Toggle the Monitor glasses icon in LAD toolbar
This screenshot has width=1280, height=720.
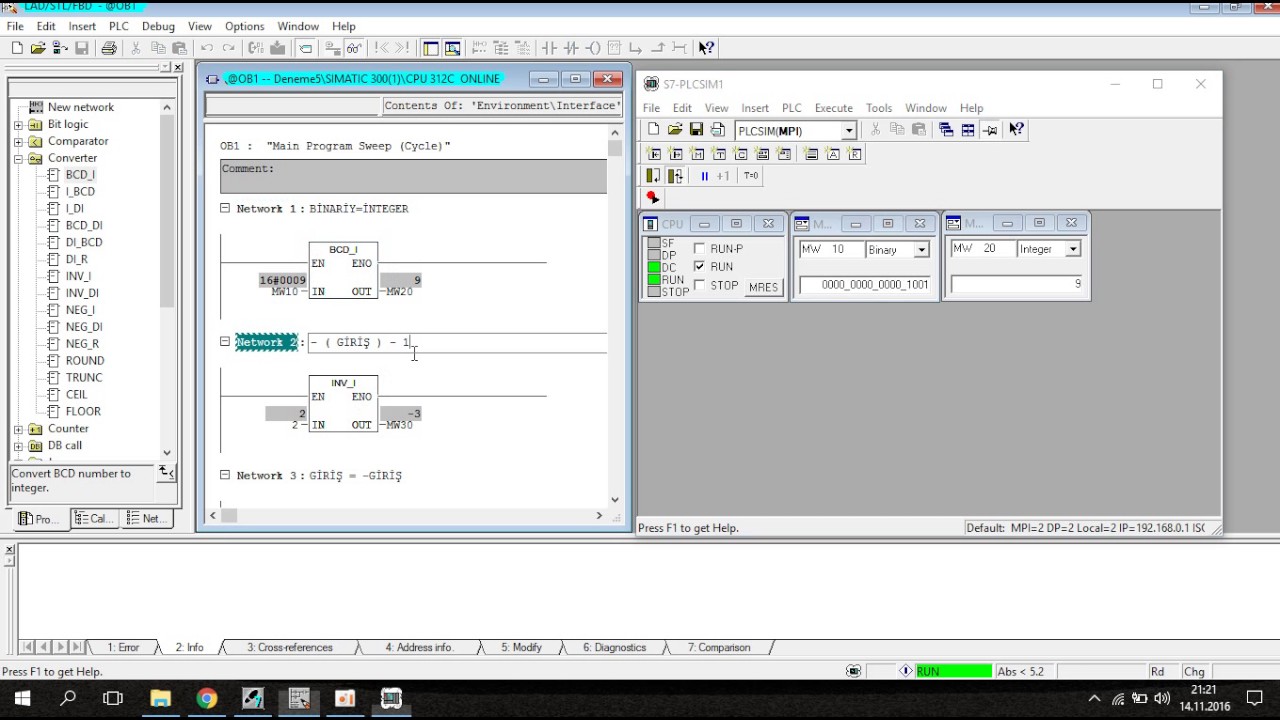coord(354,48)
